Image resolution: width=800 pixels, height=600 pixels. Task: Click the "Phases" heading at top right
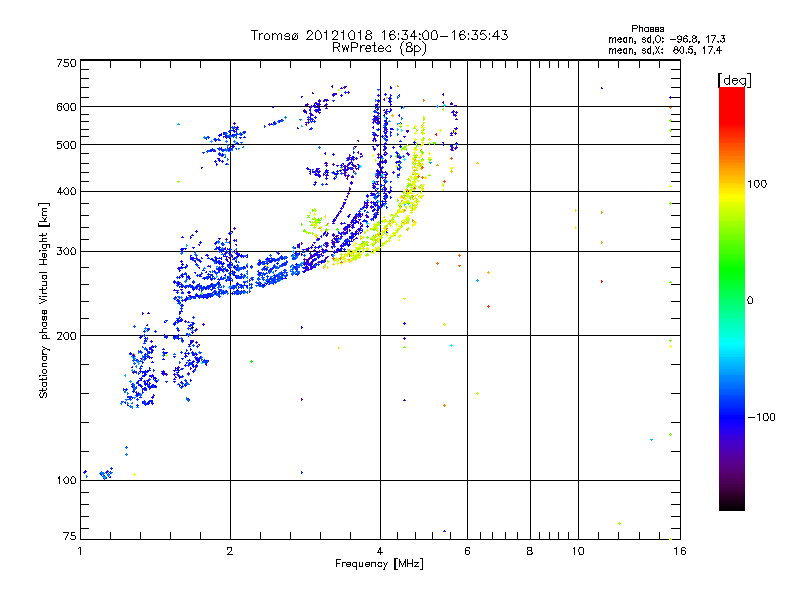click(647, 29)
